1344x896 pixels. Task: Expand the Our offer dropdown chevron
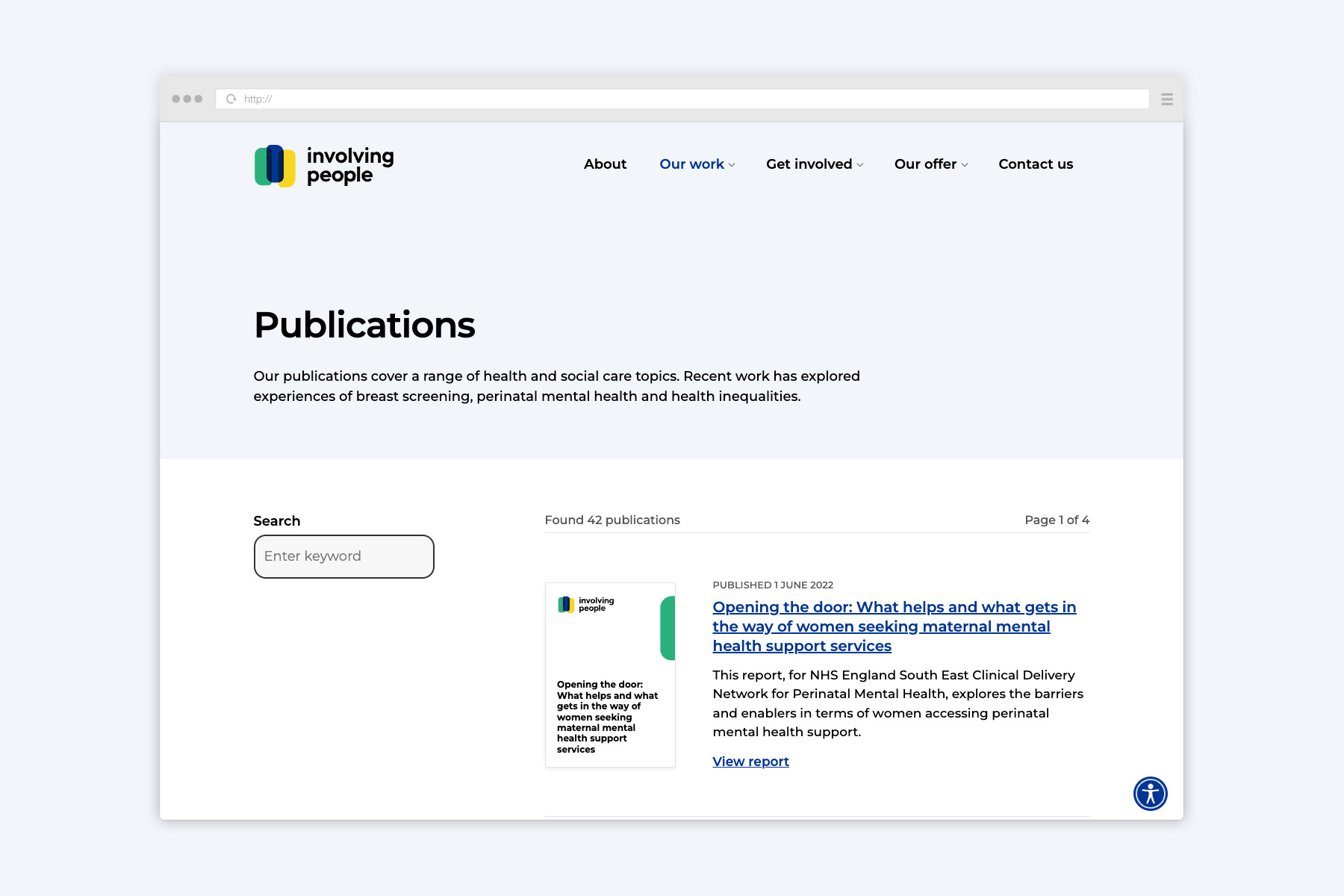click(x=965, y=165)
